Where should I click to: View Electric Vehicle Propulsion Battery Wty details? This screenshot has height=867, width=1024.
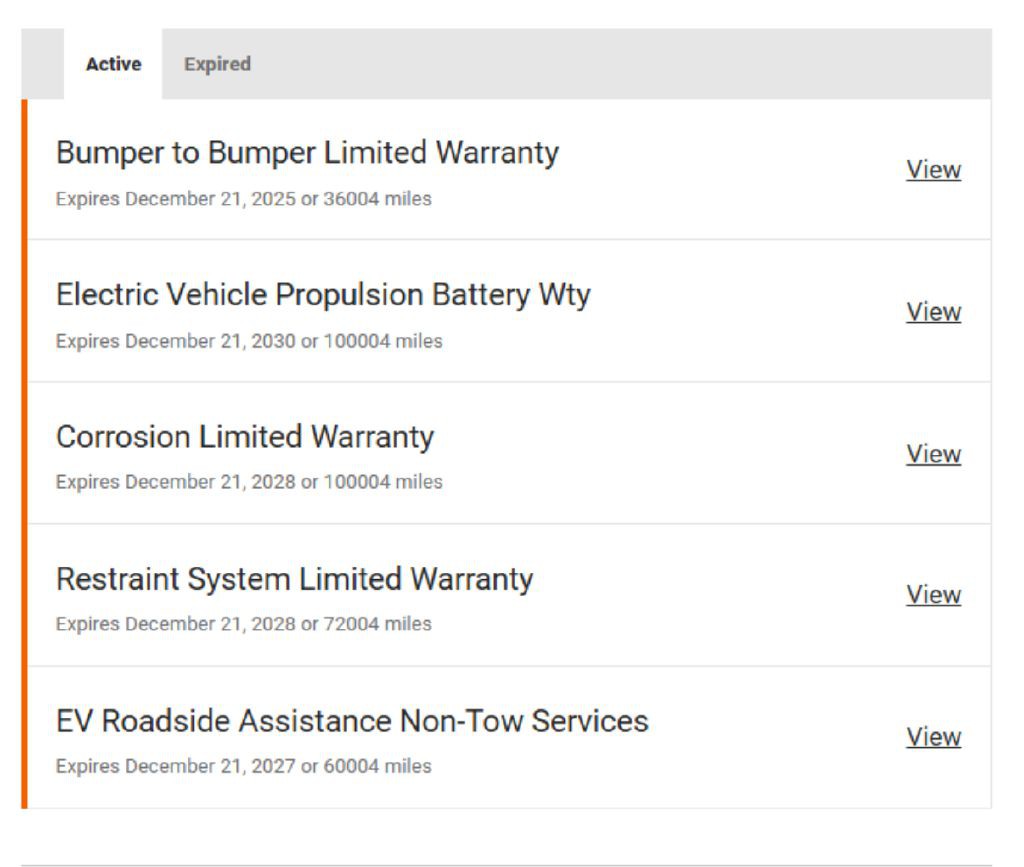click(x=933, y=312)
